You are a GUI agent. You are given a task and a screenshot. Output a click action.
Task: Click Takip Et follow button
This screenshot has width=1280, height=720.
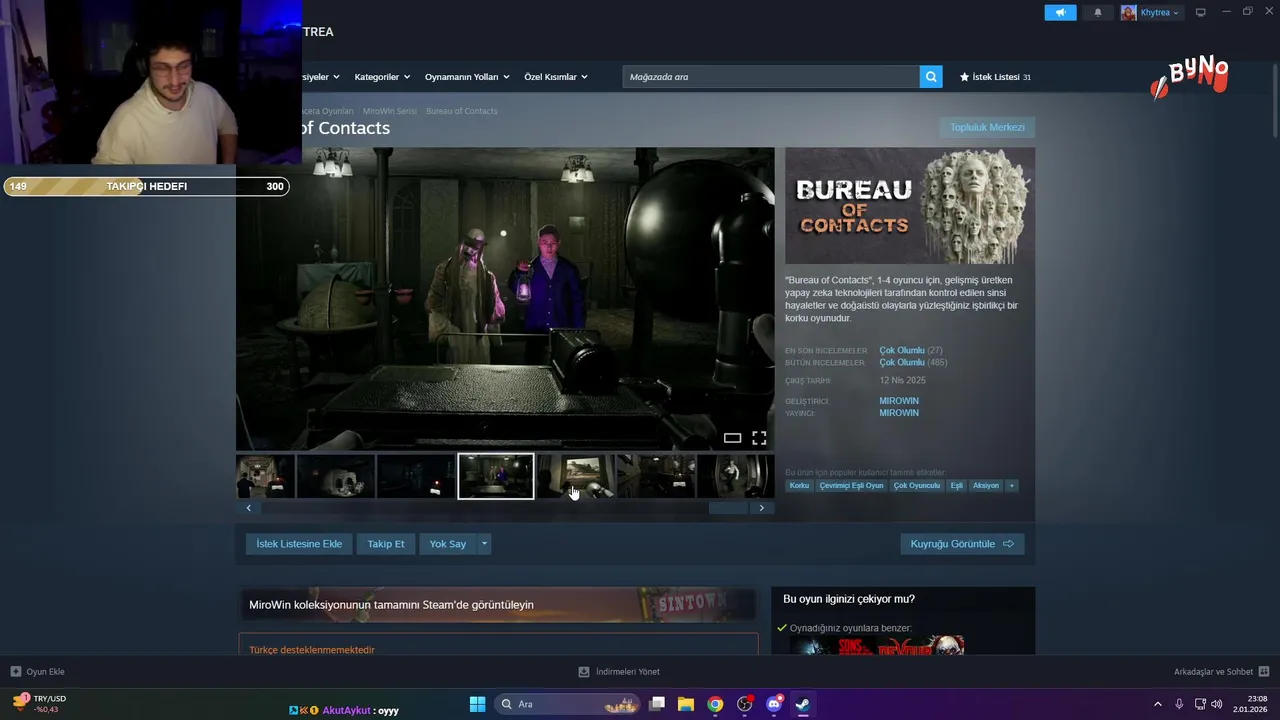(386, 544)
